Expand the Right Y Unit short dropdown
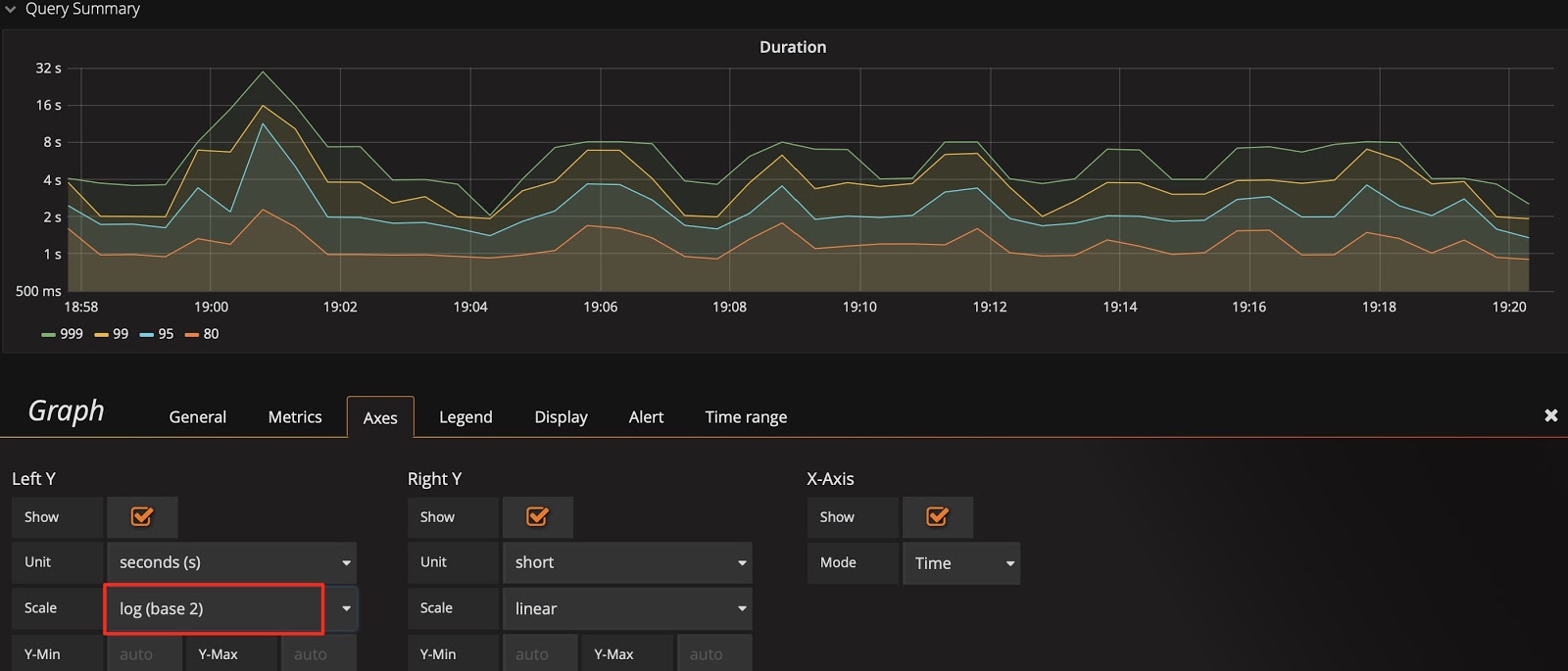 [627, 563]
